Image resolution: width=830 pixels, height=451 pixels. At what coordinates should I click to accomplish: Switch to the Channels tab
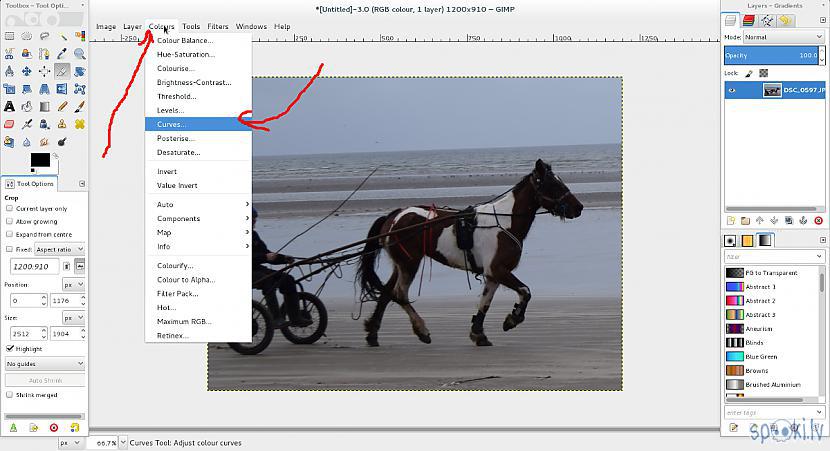pyautogui.click(x=748, y=20)
